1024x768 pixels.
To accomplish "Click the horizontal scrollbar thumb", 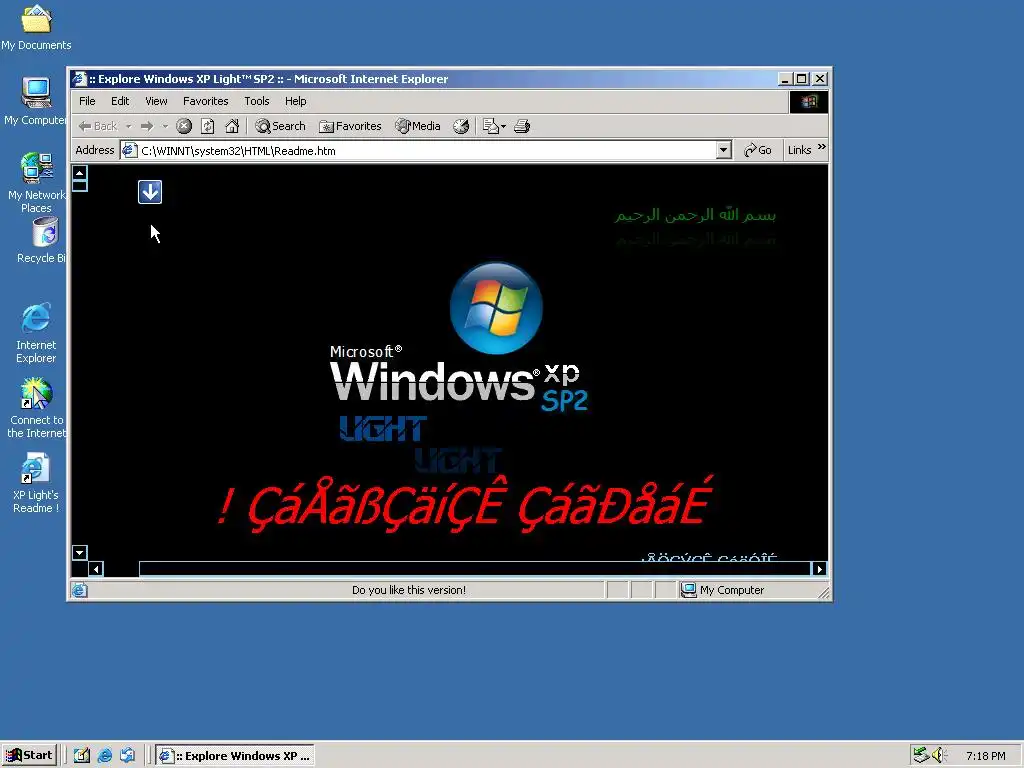I will pos(475,569).
